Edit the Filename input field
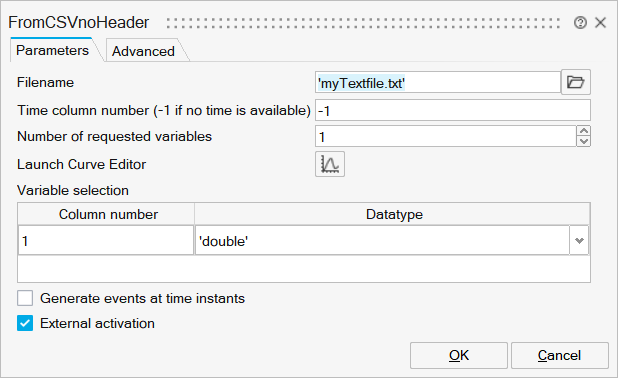Screen dimensions: 618x378 click(x=438, y=83)
